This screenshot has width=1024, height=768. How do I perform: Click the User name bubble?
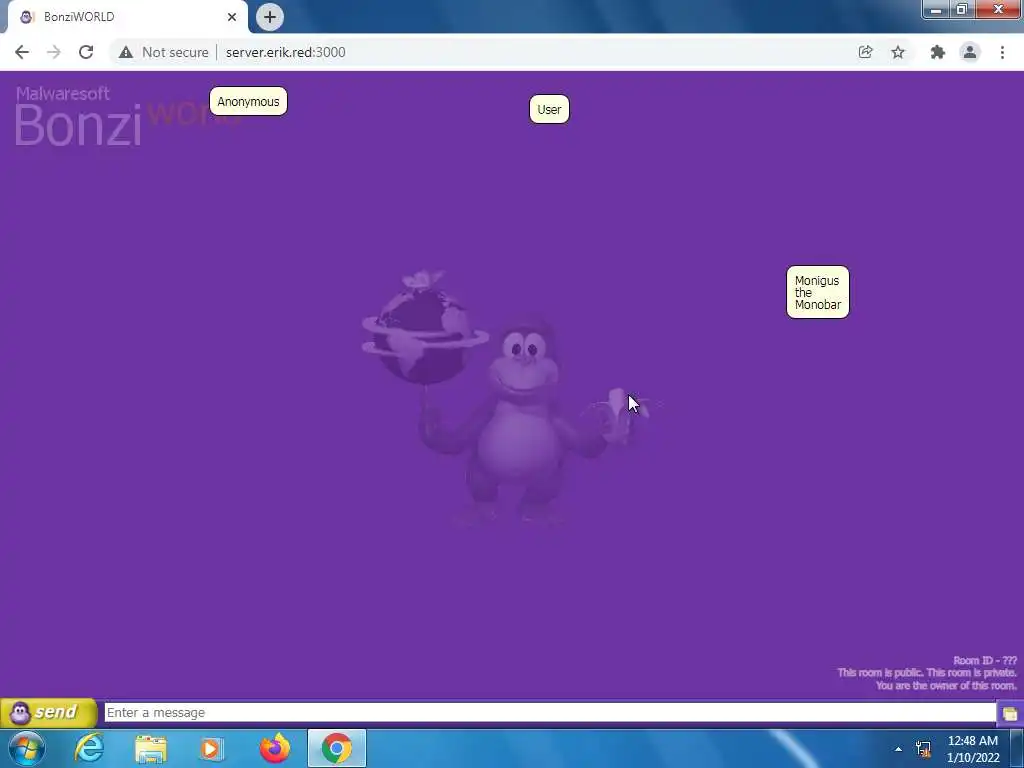click(x=549, y=109)
